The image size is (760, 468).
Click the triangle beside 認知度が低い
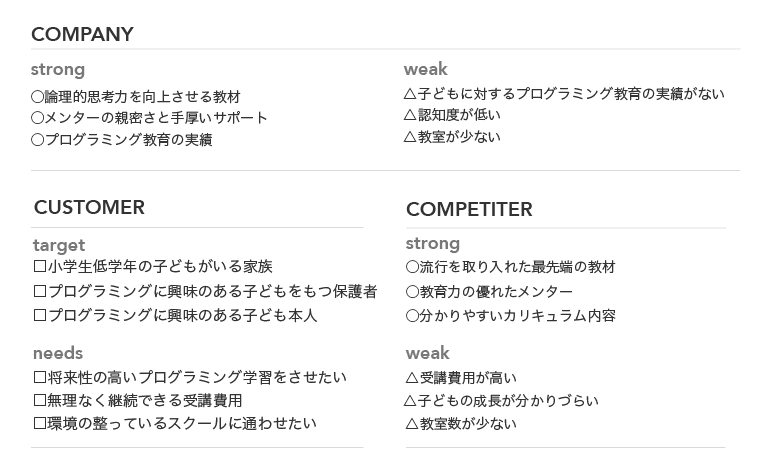point(411,115)
